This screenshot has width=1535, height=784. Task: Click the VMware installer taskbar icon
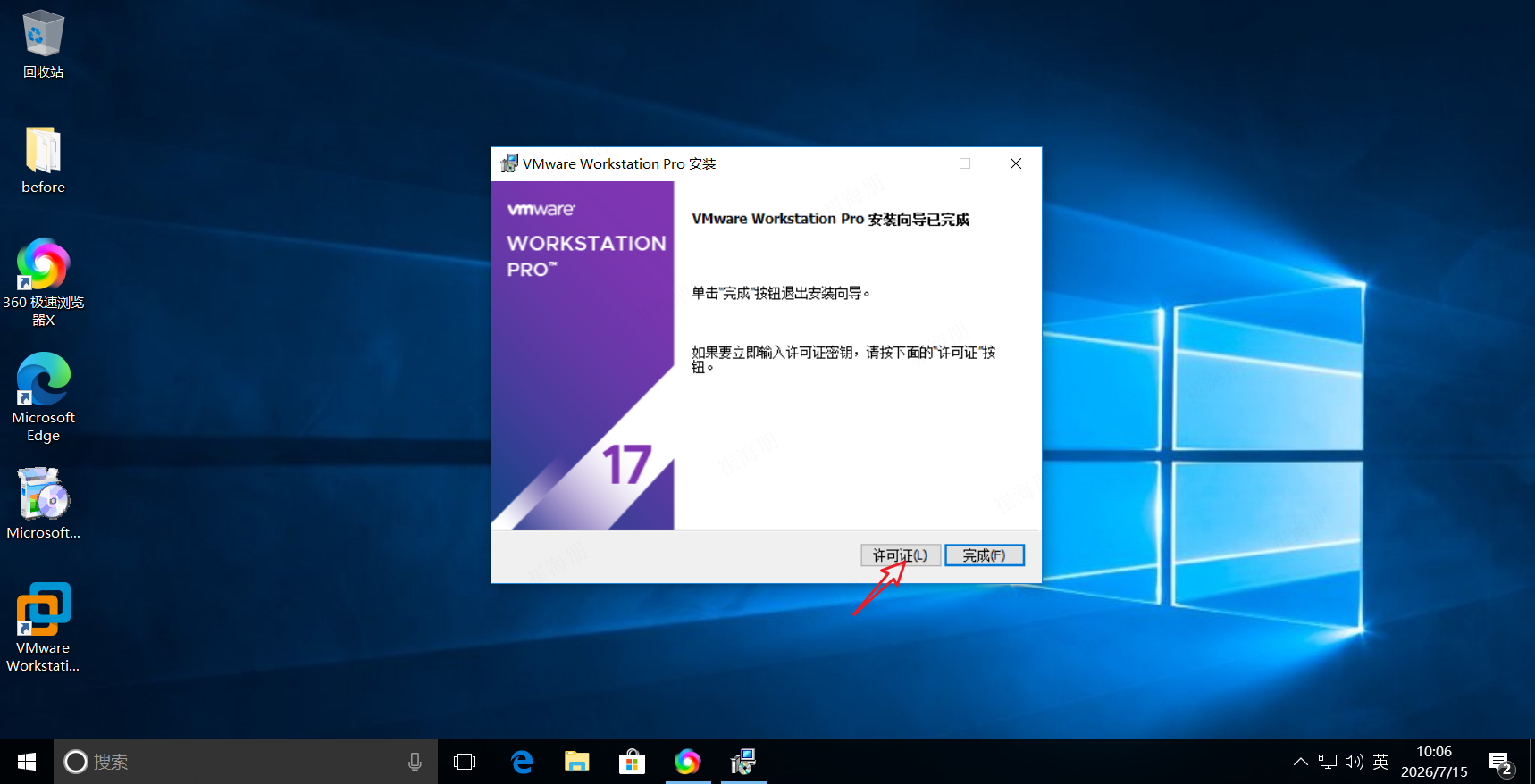tap(743, 762)
